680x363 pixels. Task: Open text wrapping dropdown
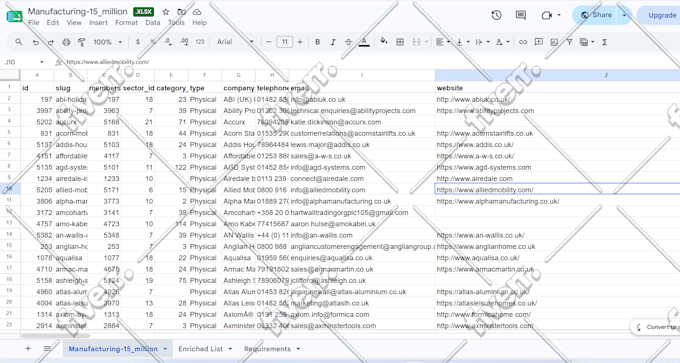[482, 42]
